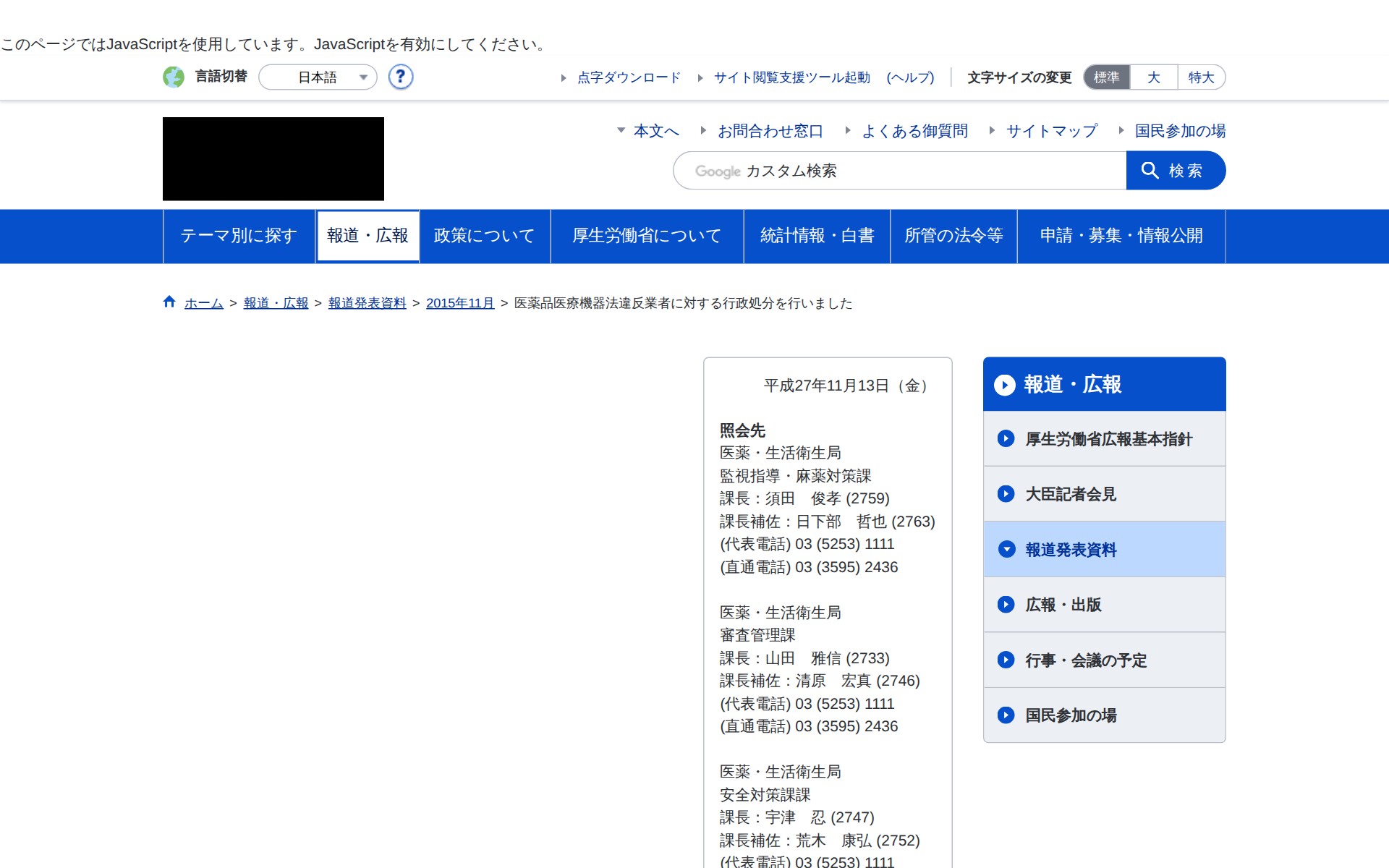1389x868 pixels.
Task: Click the arrow icon on 報道・広報 sidebar header
Action: [x=1004, y=386]
